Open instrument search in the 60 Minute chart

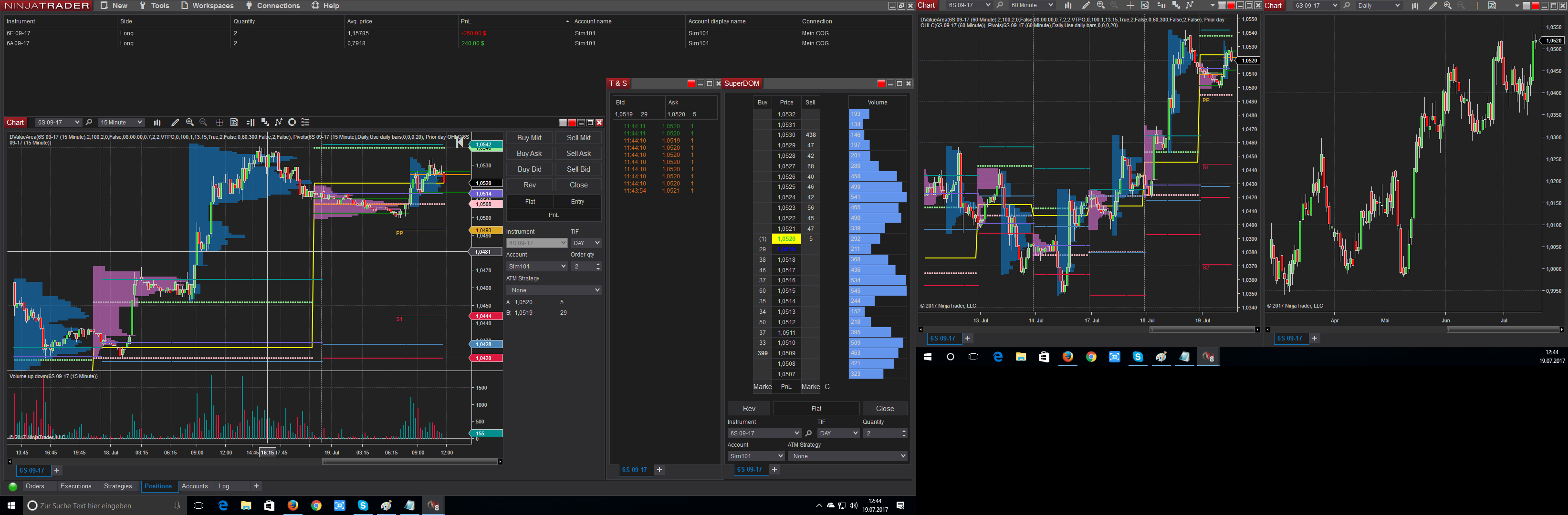tap(1000, 5)
